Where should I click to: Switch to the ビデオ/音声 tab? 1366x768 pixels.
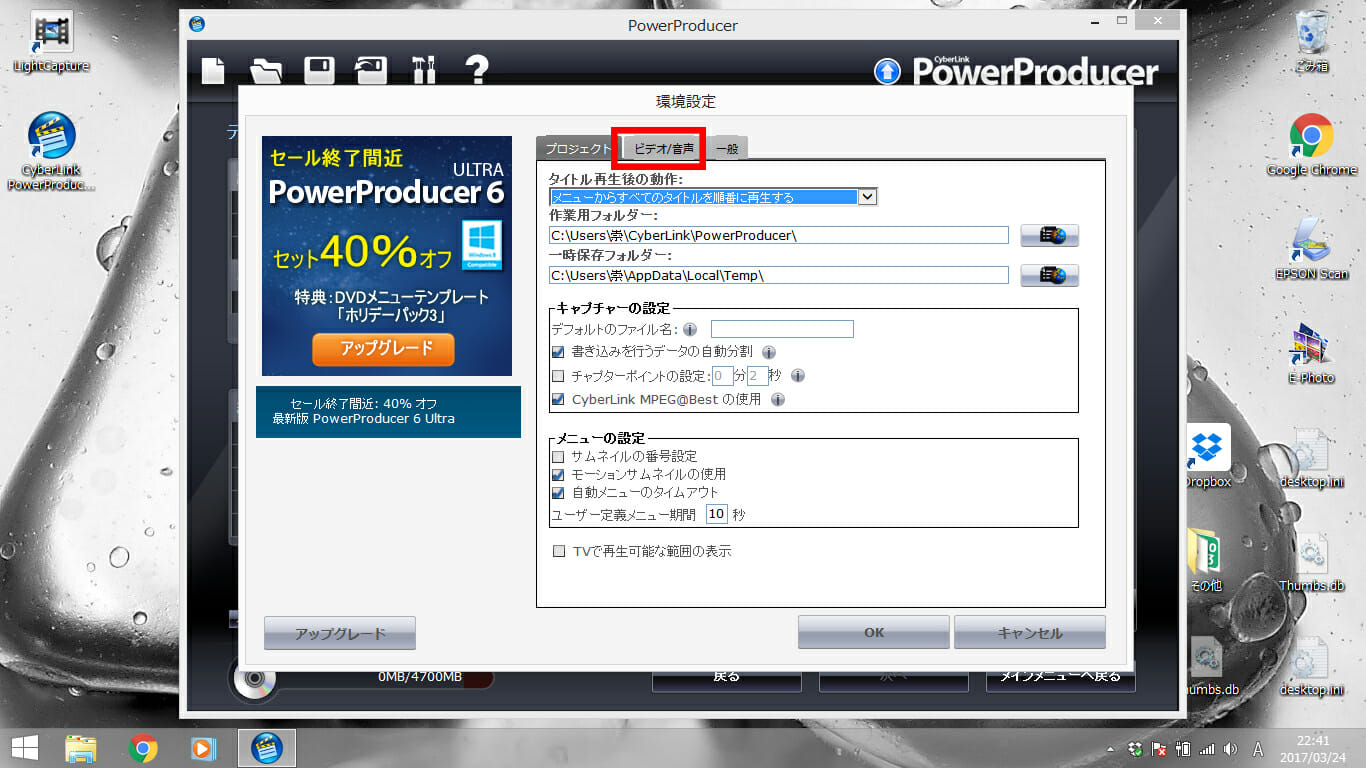coord(663,148)
